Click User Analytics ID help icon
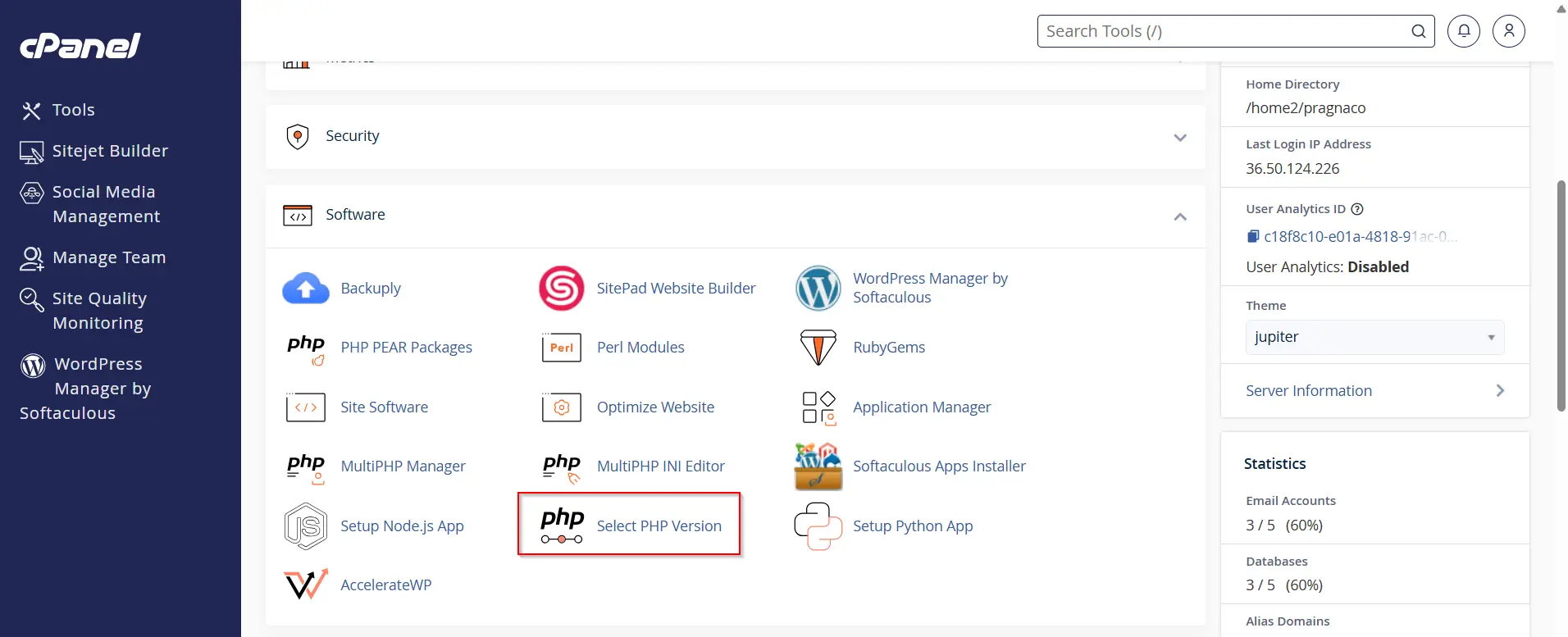This screenshot has height=637, width=1568. pos(1357,209)
